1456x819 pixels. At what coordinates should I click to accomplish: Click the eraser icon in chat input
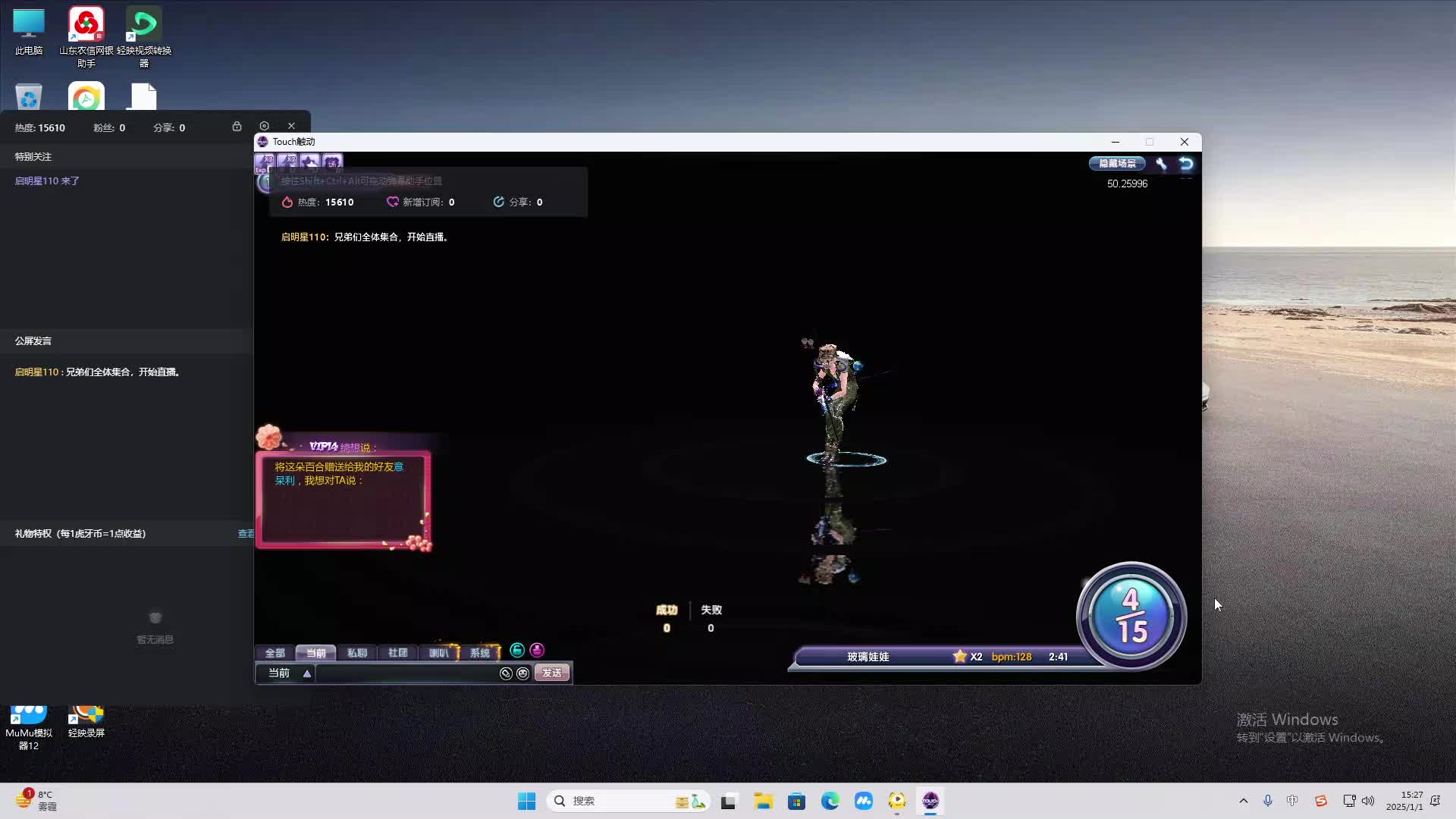click(506, 673)
